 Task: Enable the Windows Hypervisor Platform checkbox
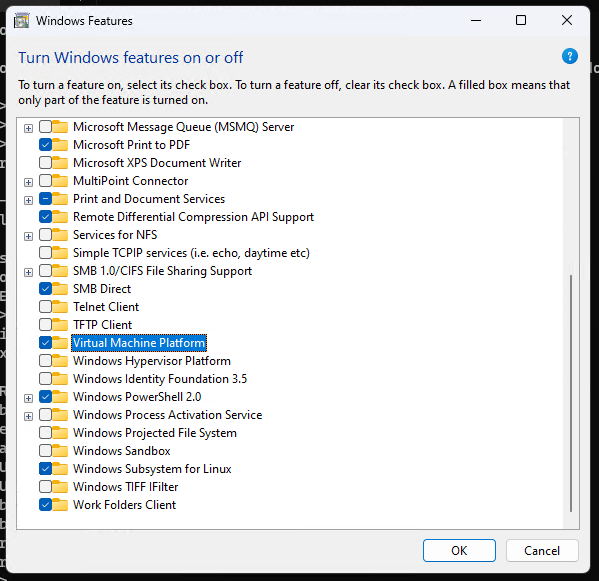point(45,361)
